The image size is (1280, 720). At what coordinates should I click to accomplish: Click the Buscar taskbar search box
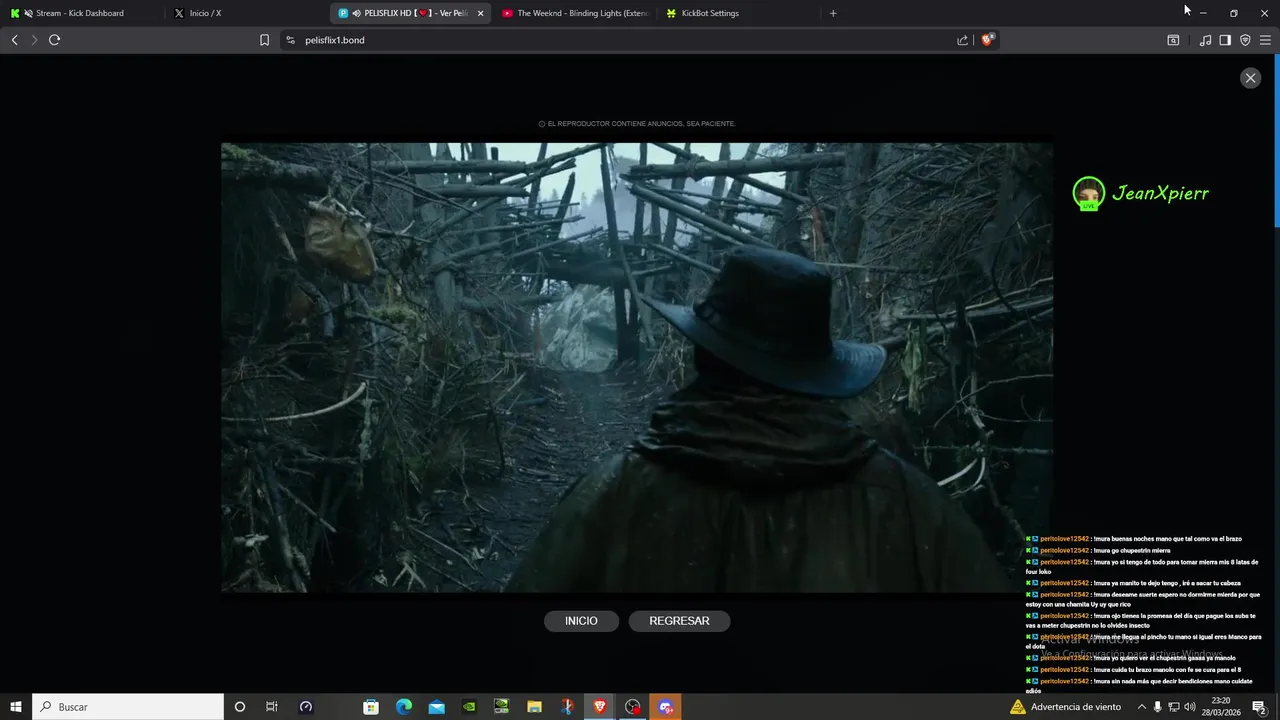click(128, 707)
